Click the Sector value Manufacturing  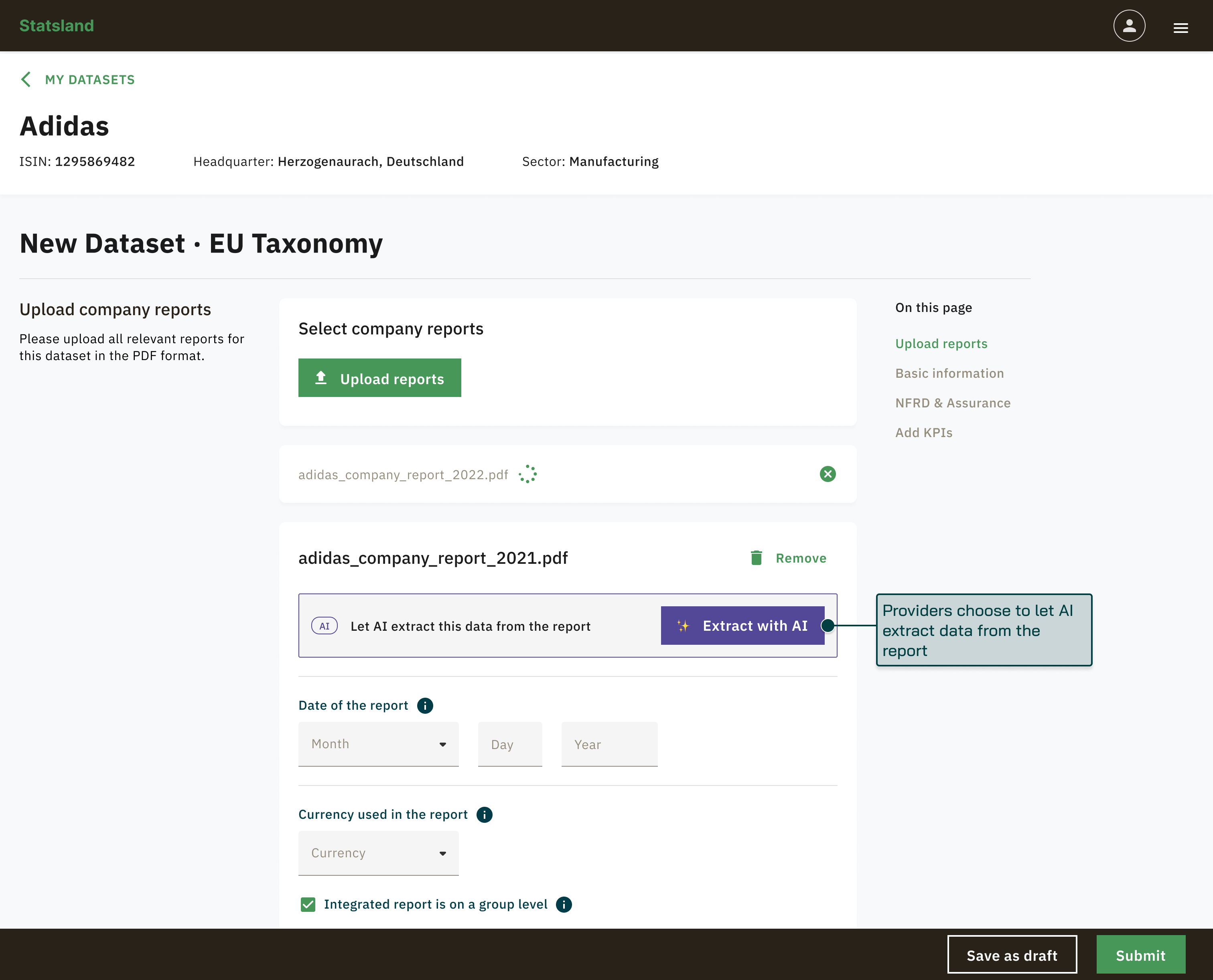[614, 162]
